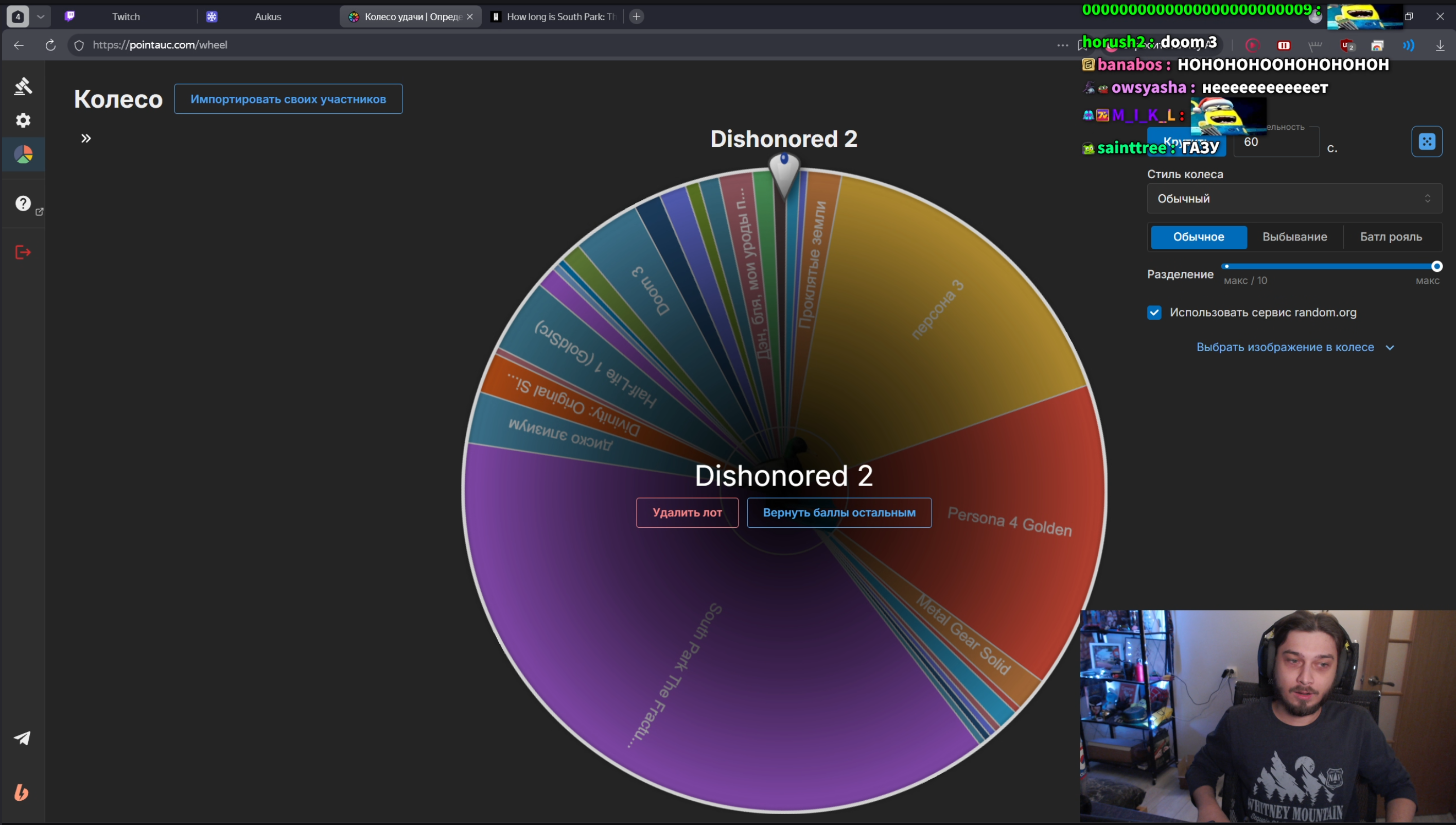Click Вернуть баллы остальным button
The image size is (1456, 825).
tap(838, 512)
